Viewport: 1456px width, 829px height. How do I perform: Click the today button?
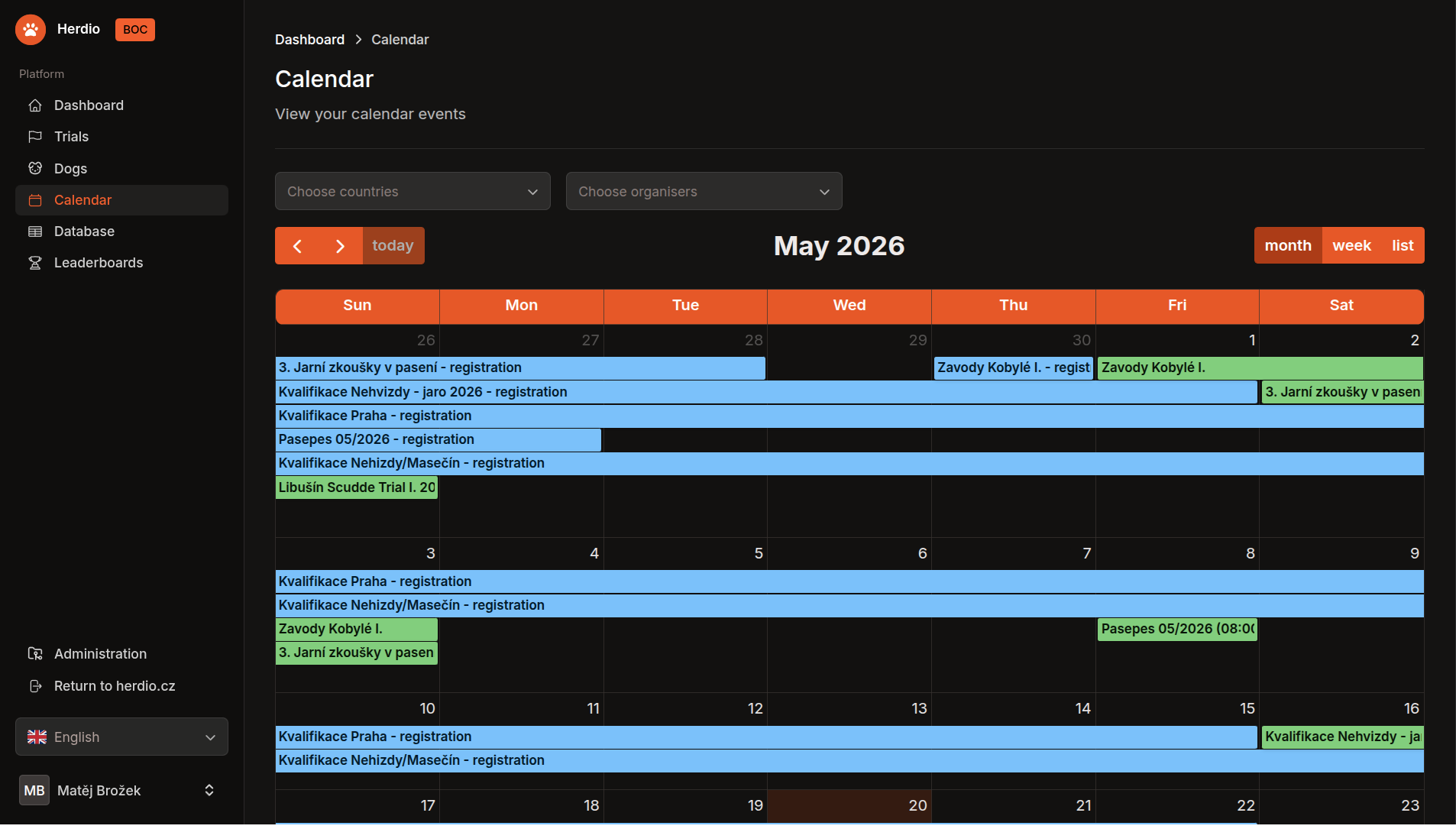click(x=393, y=246)
